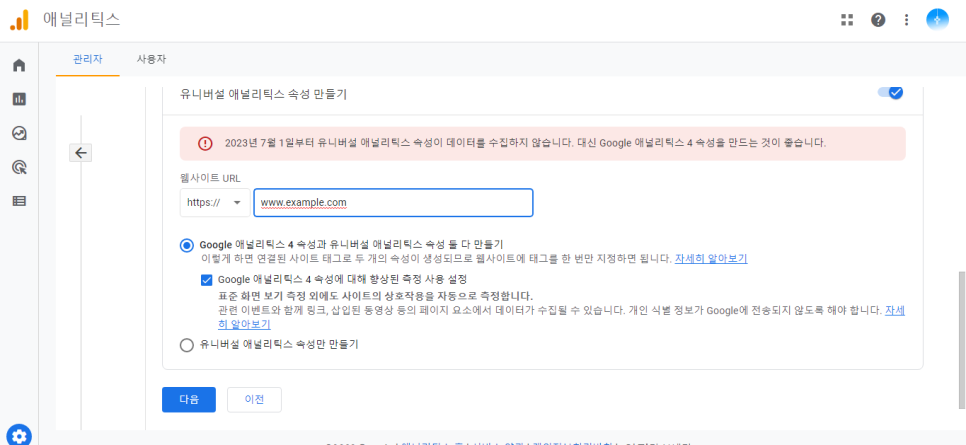Click the 유니버설 애널리틱스 속성 만들기 heading
This screenshot has width=966, height=445.
tap(264, 94)
